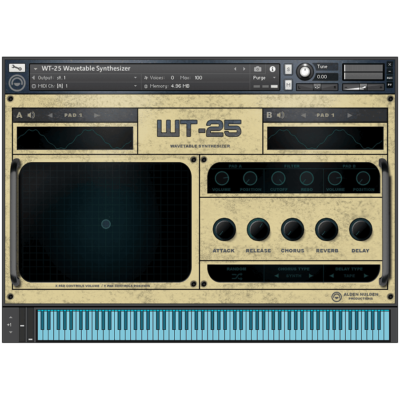This screenshot has height=400, width=400.
Task: Click the Pad B Volume knob
Action: click(x=335, y=178)
